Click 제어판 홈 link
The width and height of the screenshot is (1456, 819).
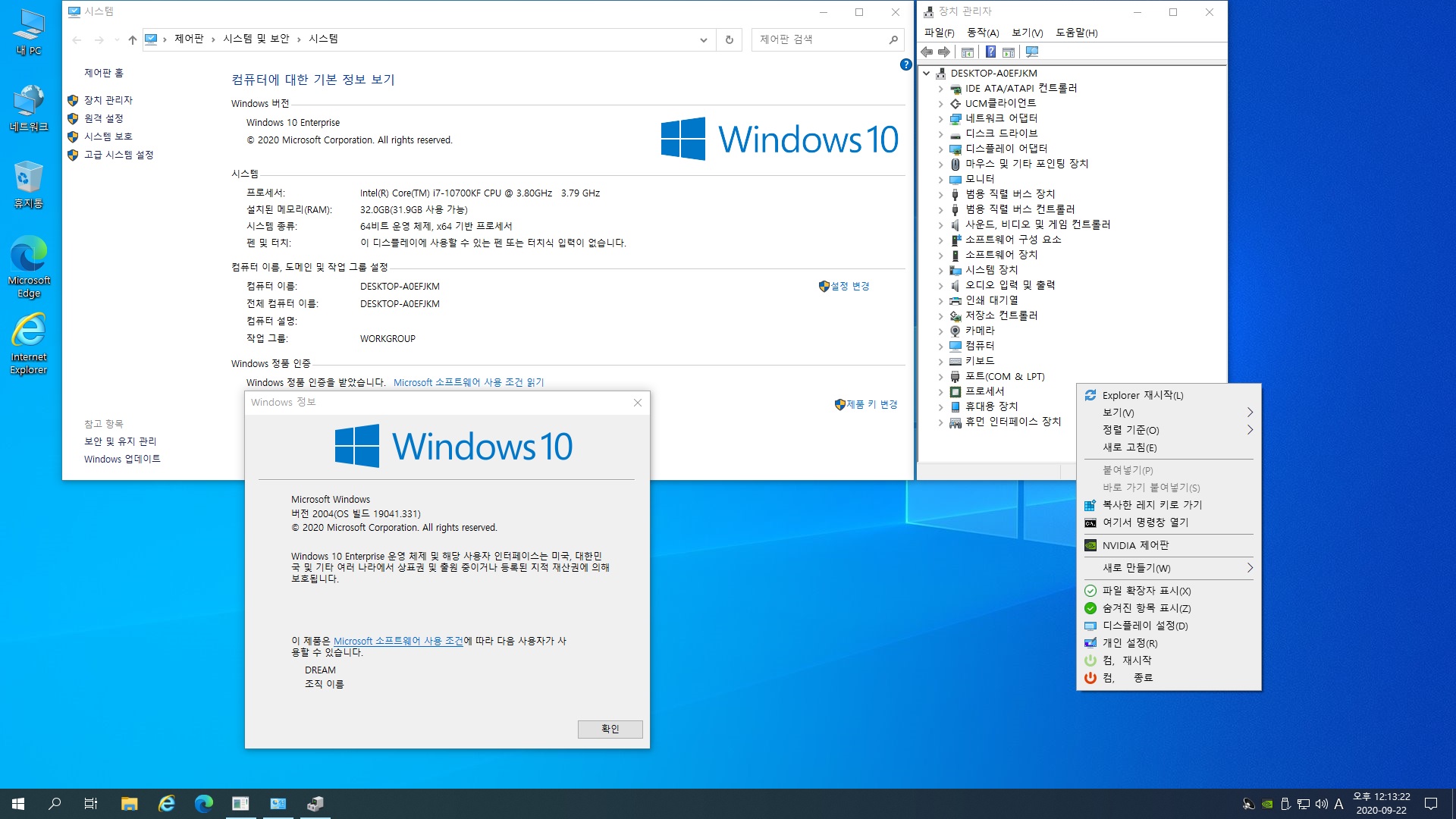[x=104, y=73]
